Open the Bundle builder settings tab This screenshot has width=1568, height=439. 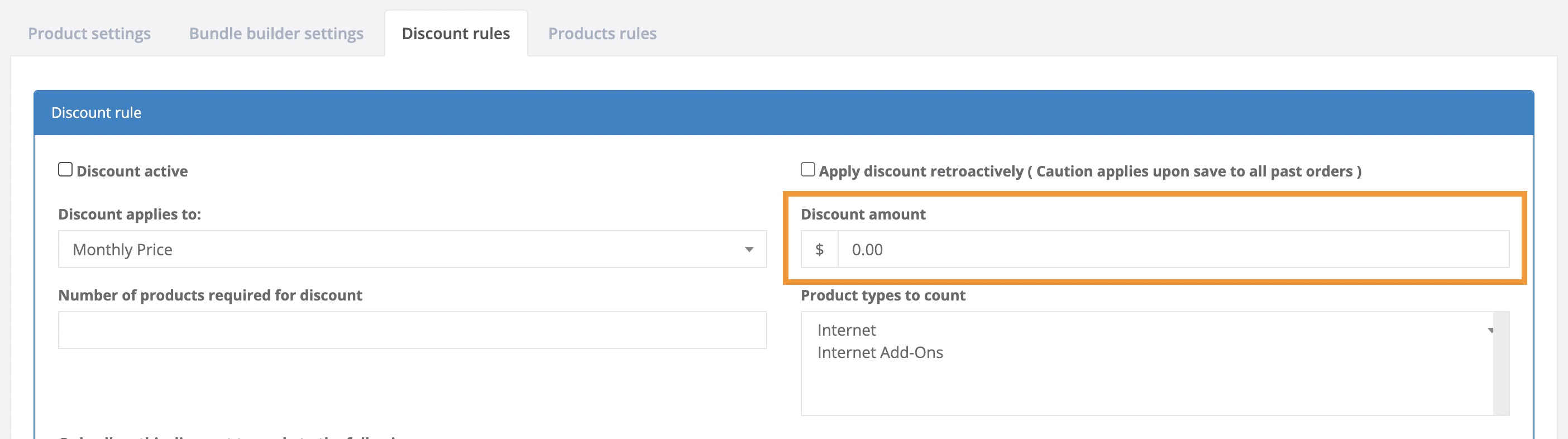pyautogui.click(x=276, y=34)
